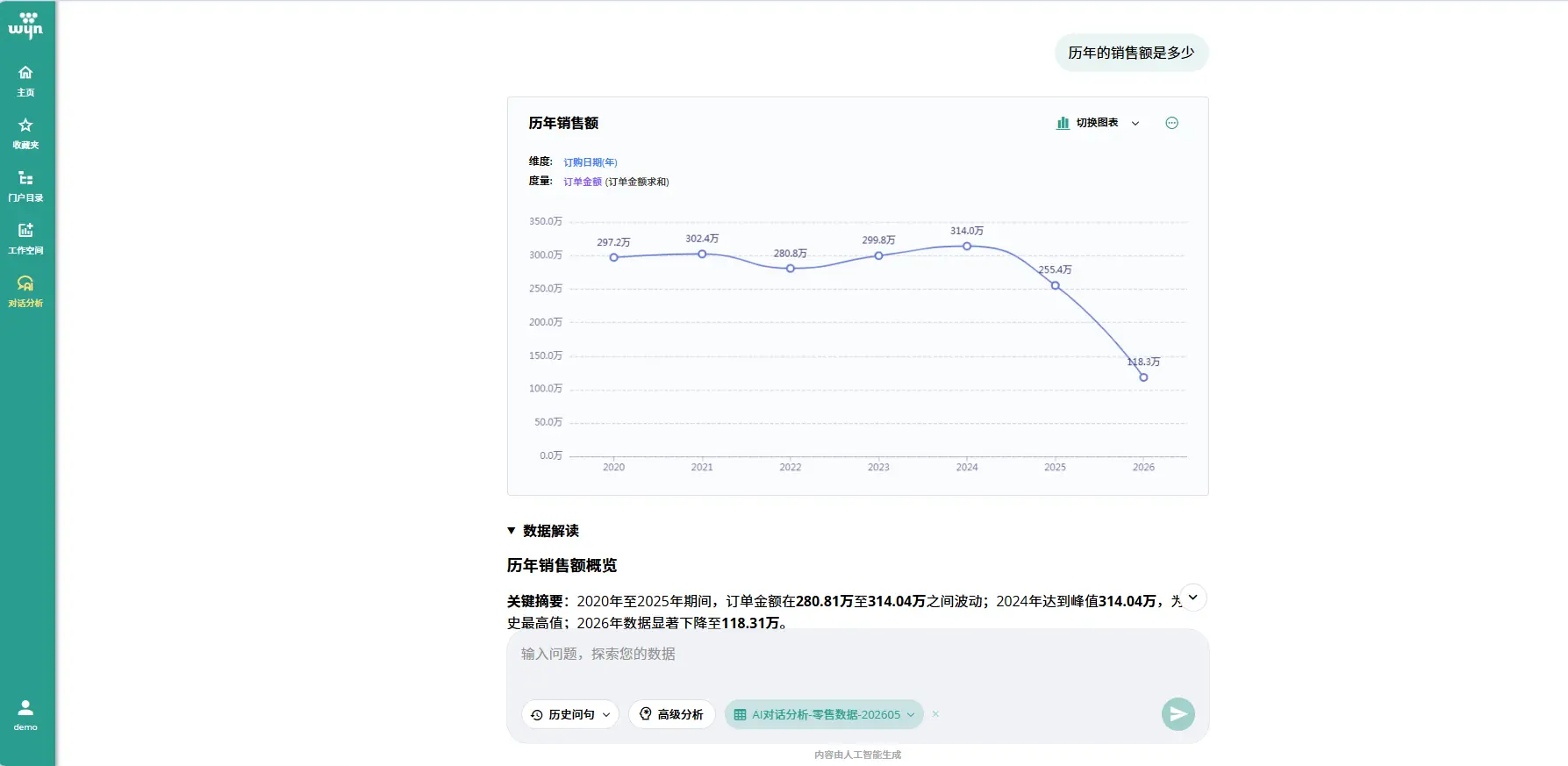Viewport: 1568px width, 766px height.
Task: Click the lightbulb icon in 高级分析
Action: (x=646, y=714)
